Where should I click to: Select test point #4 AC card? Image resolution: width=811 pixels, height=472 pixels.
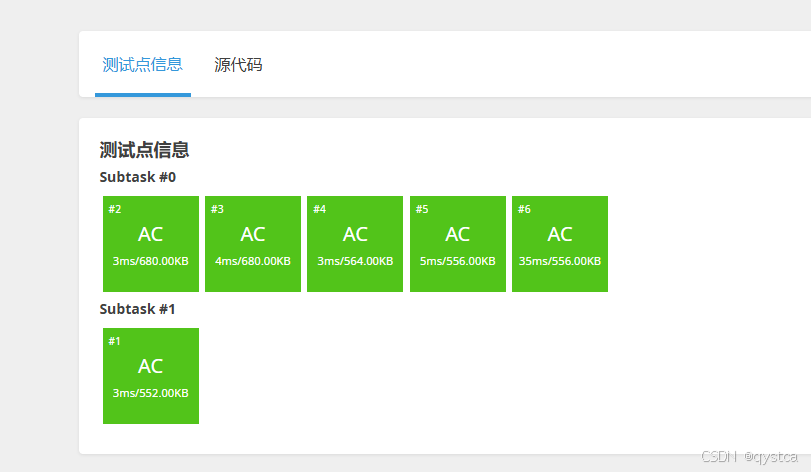coord(355,243)
